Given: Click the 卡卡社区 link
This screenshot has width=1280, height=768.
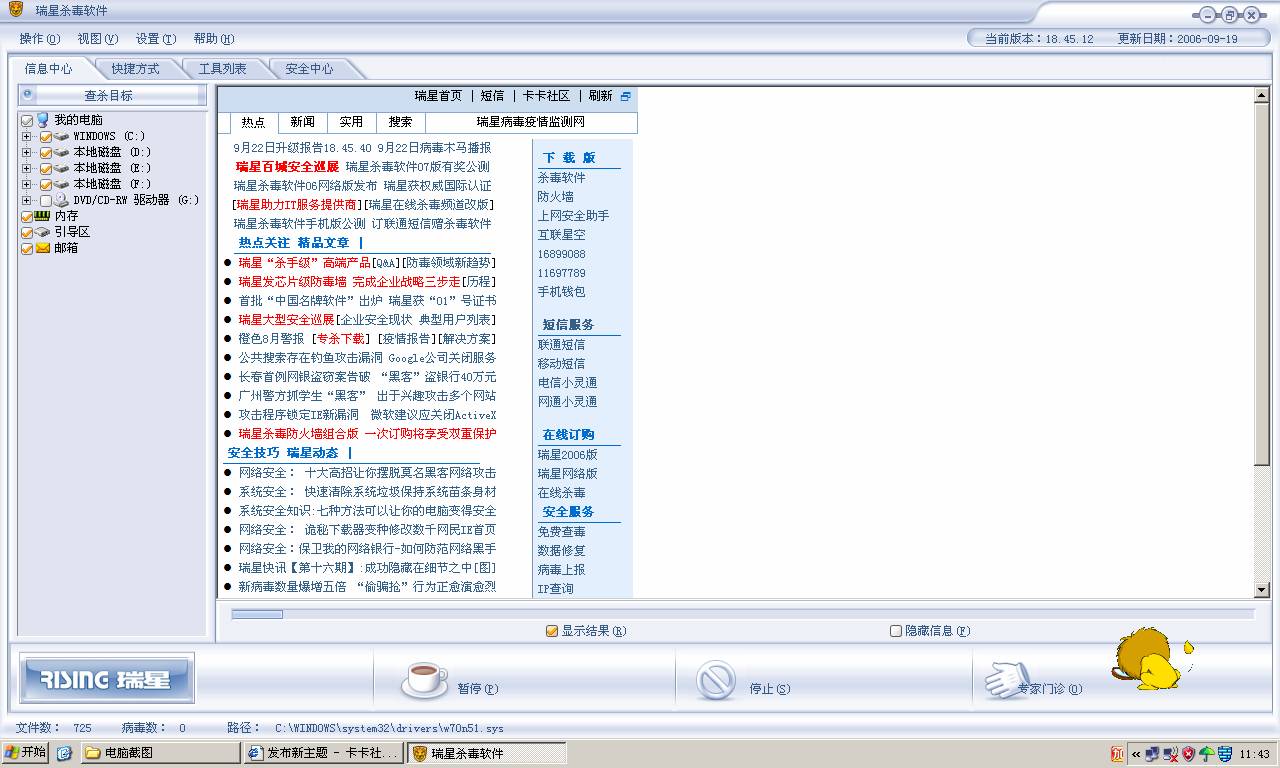Looking at the screenshot, I should (x=546, y=96).
